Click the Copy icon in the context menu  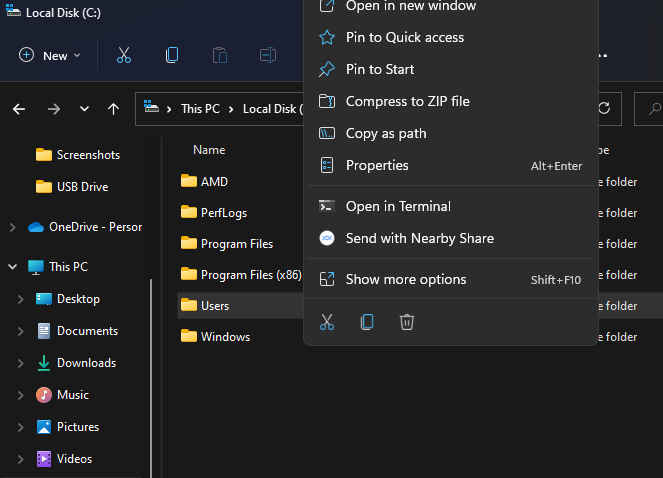click(367, 322)
